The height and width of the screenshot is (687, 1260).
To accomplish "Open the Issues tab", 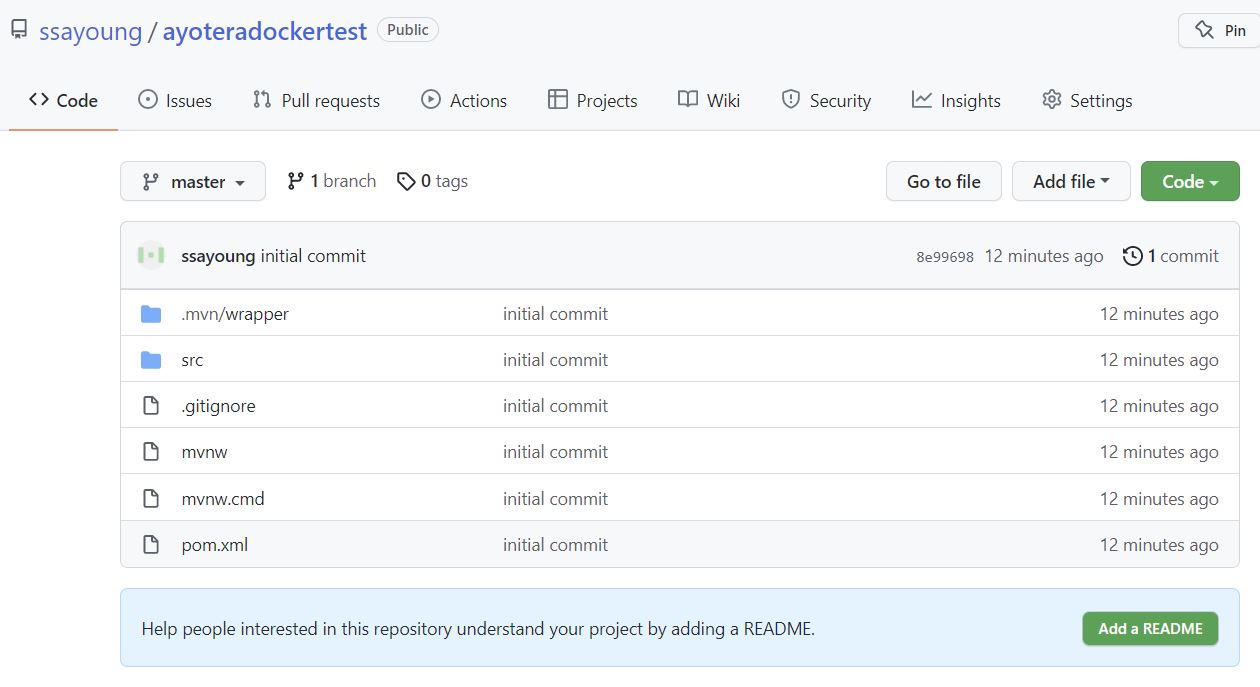I will pos(175,100).
